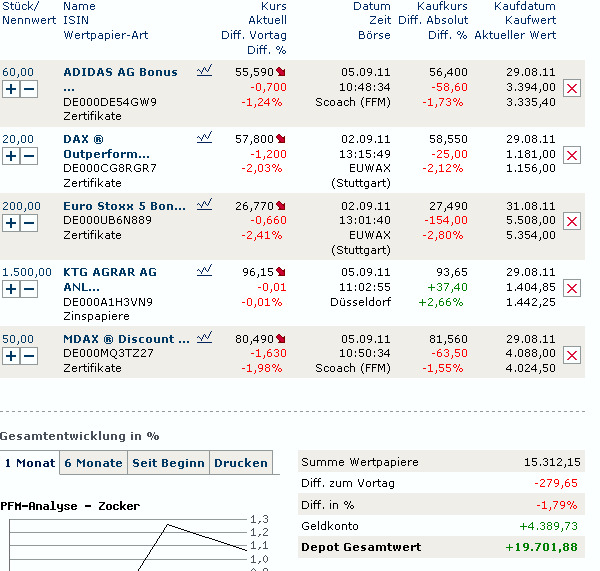View chart icon for KTG AGRAR AG
Image resolution: width=600 pixels, height=571 pixels.
coord(204,271)
